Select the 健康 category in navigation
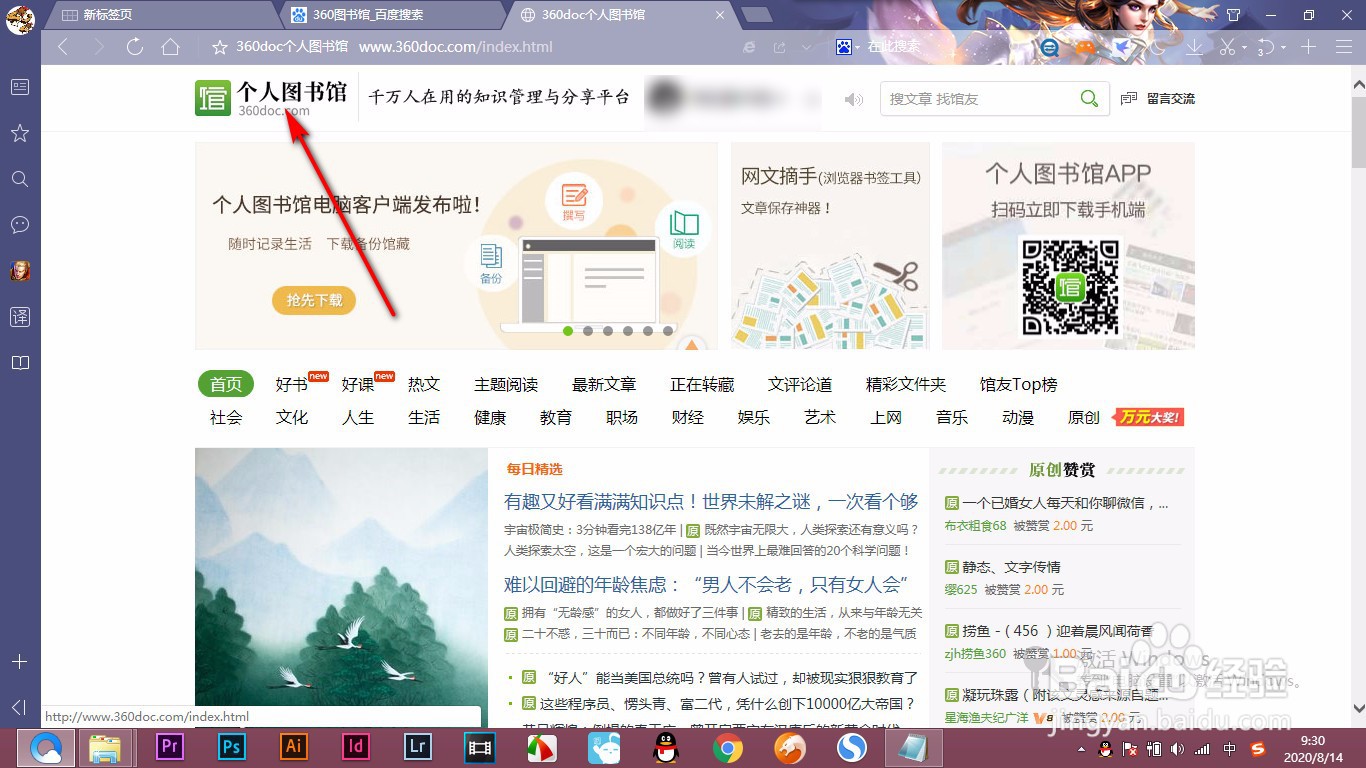The image size is (1366, 768). [x=490, y=418]
